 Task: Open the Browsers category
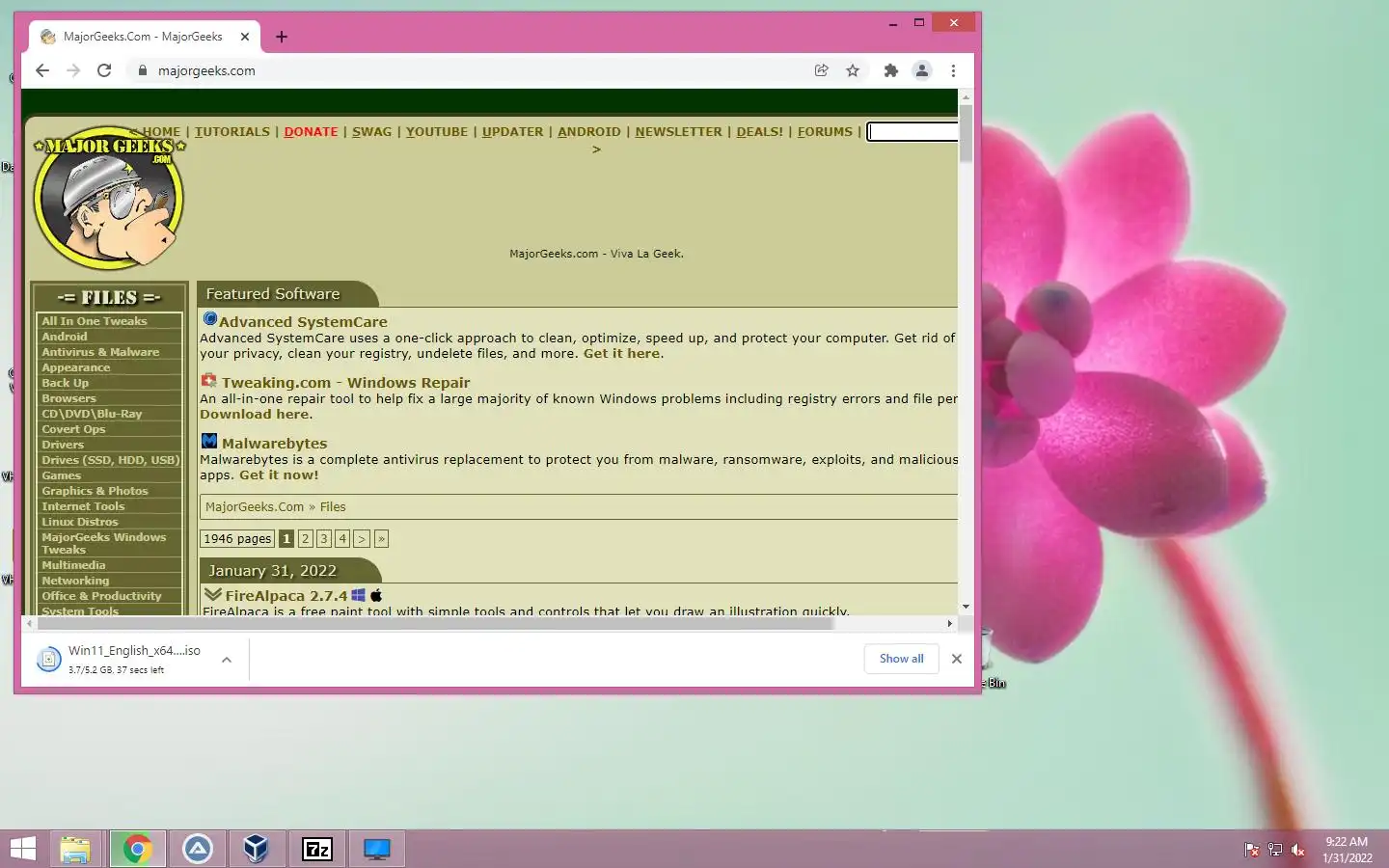(68, 398)
